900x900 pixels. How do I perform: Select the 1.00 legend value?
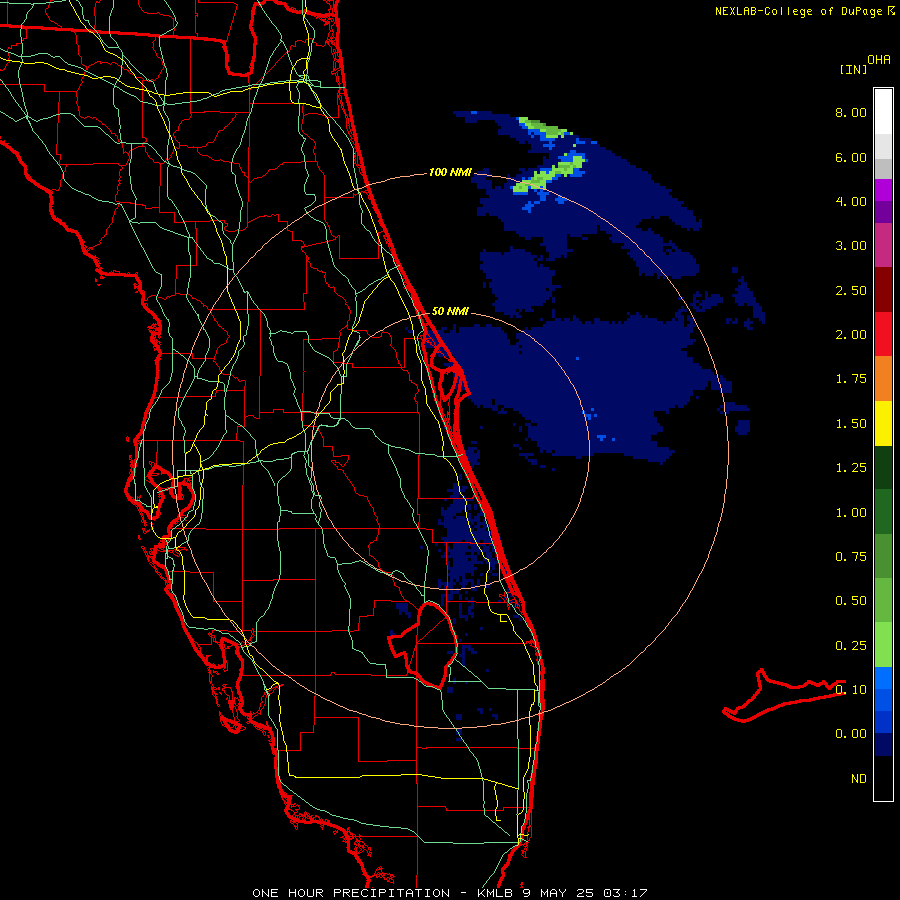tap(851, 513)
